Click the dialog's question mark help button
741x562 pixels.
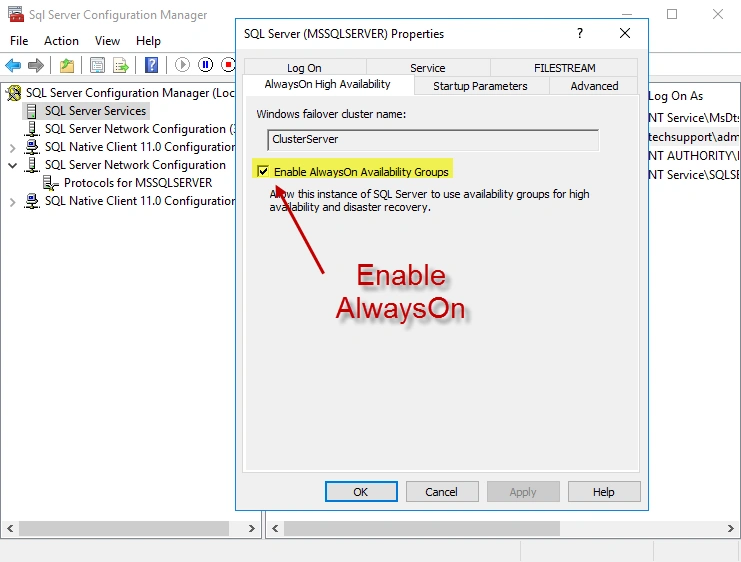[580, 33]
